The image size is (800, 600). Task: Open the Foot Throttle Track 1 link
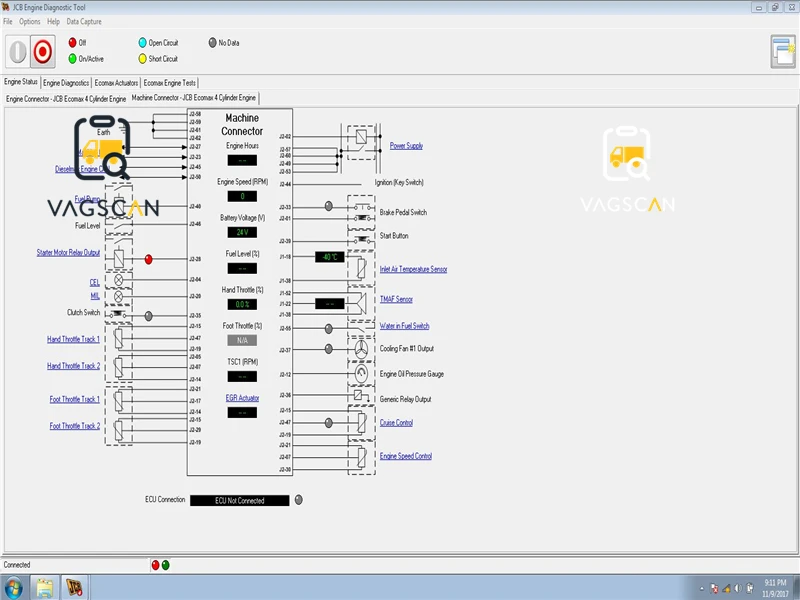(74, 399)
